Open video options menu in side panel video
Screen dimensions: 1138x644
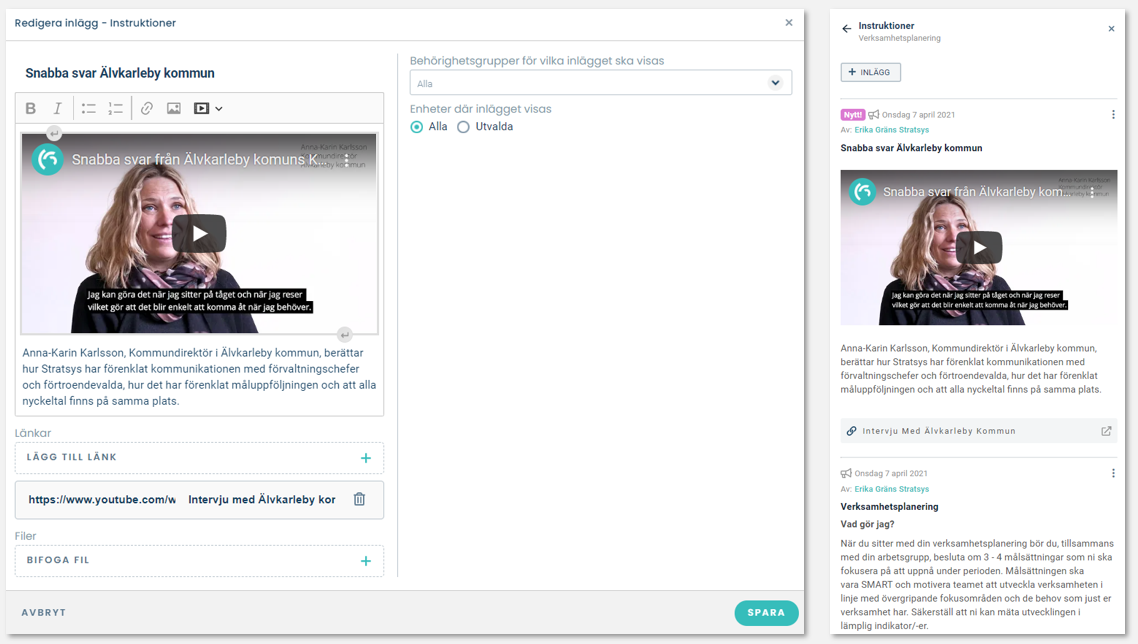(1092, 192)
